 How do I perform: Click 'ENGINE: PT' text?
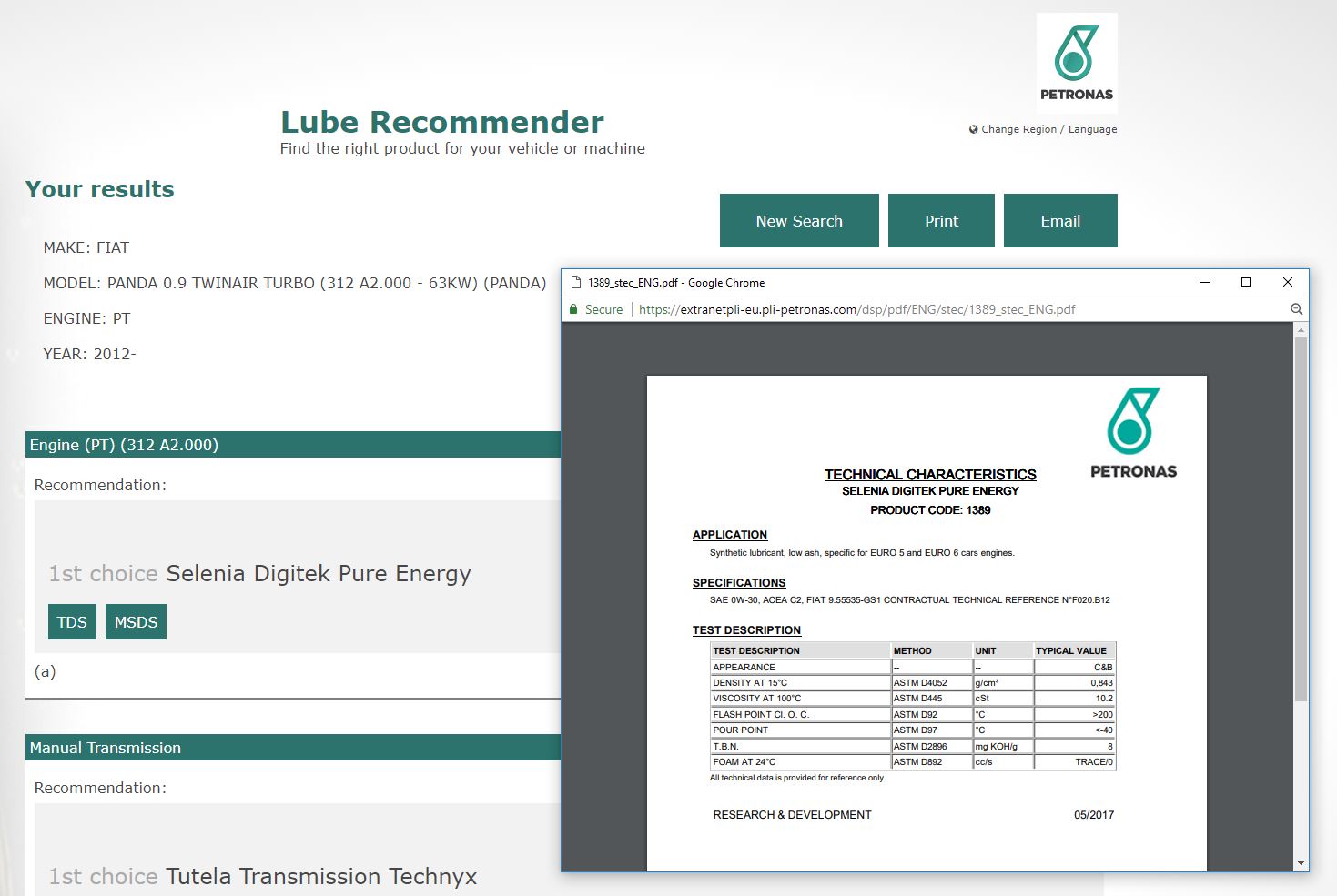(87, 318)
